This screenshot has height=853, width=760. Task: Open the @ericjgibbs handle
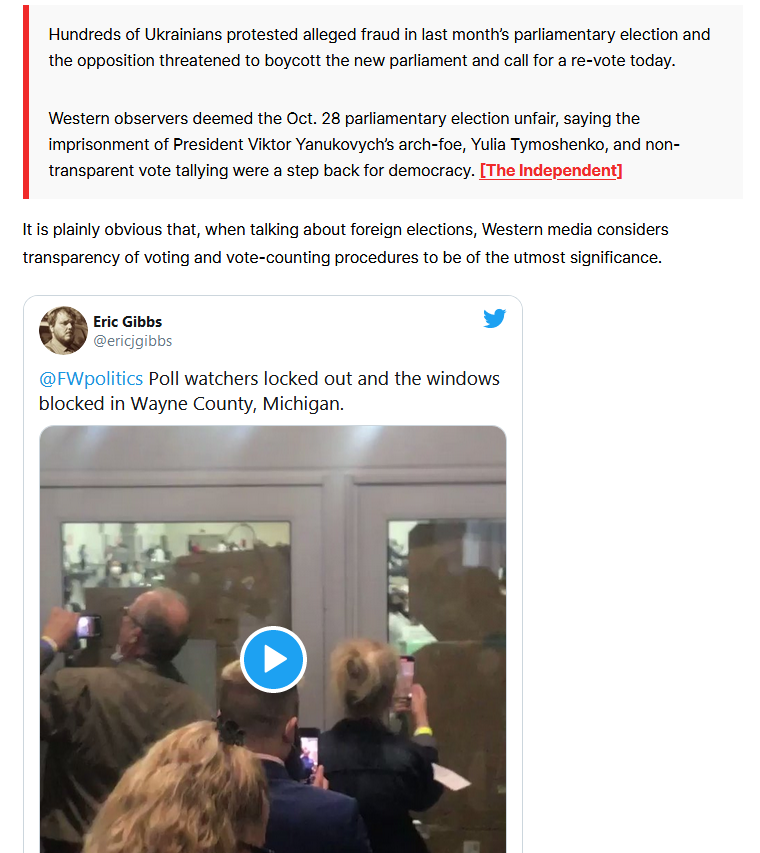pyautogui.click(x=133, y=341)
